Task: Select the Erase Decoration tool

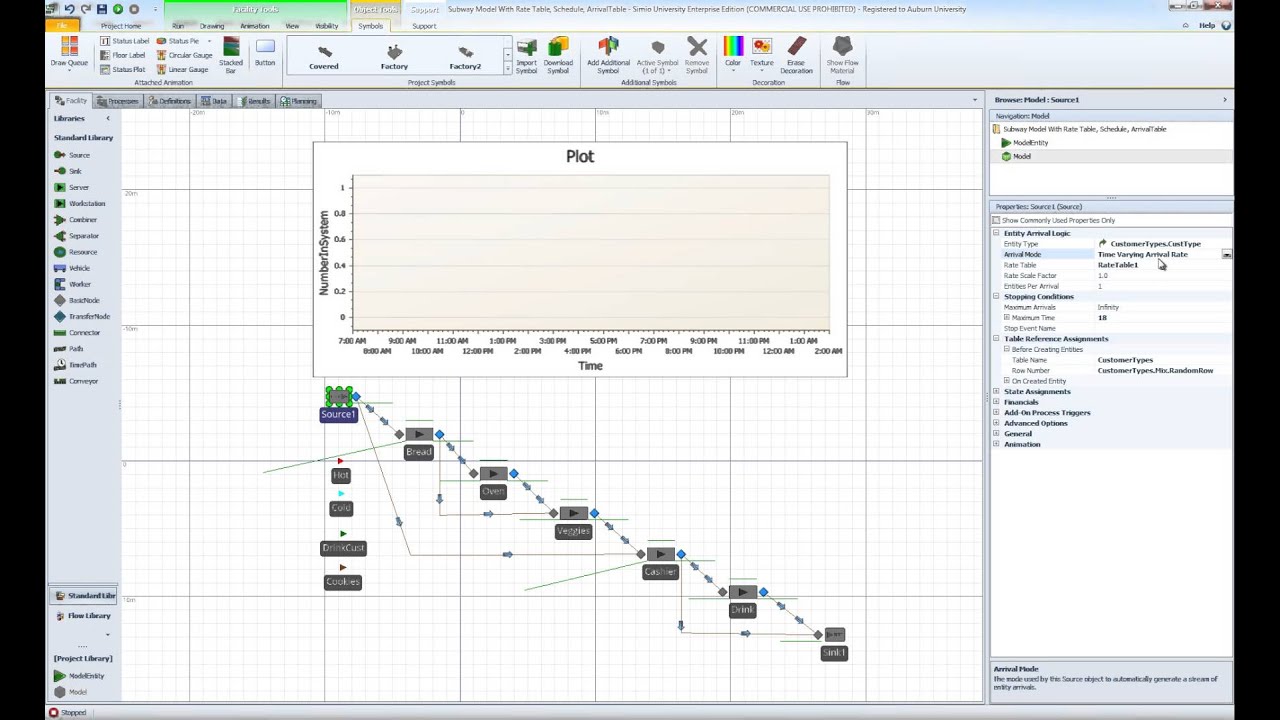Action: click(796, 57)
